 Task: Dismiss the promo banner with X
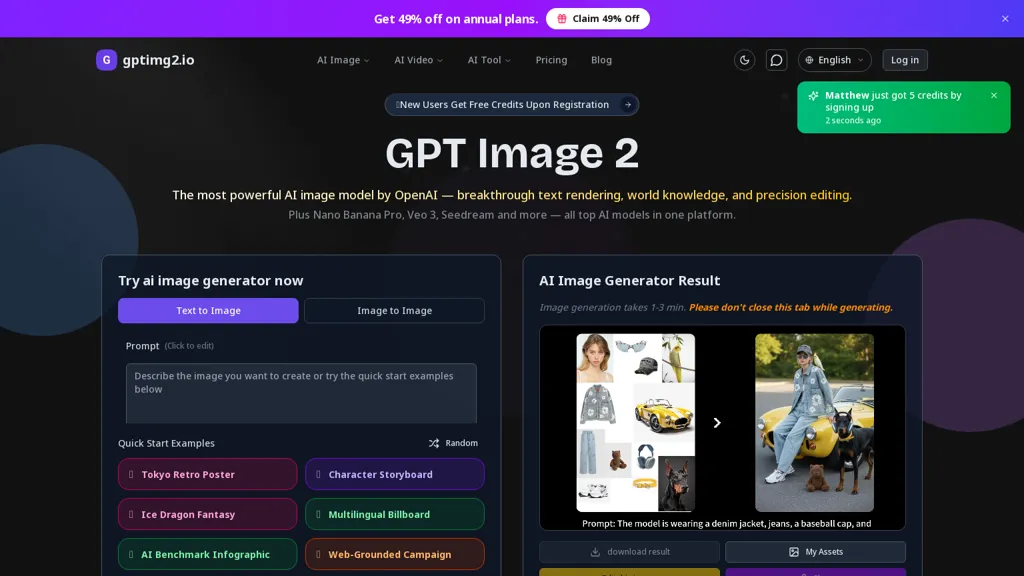tap(1005, 19)
